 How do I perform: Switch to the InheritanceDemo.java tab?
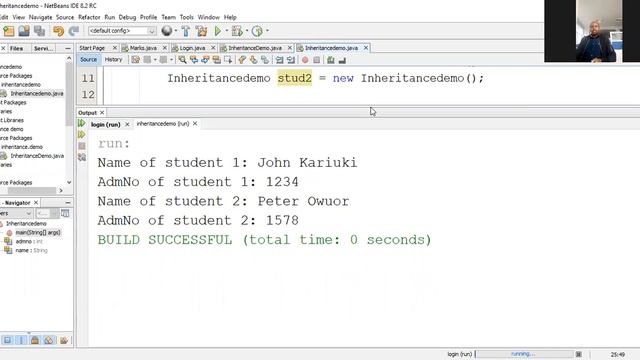click(x=255, y=48)
